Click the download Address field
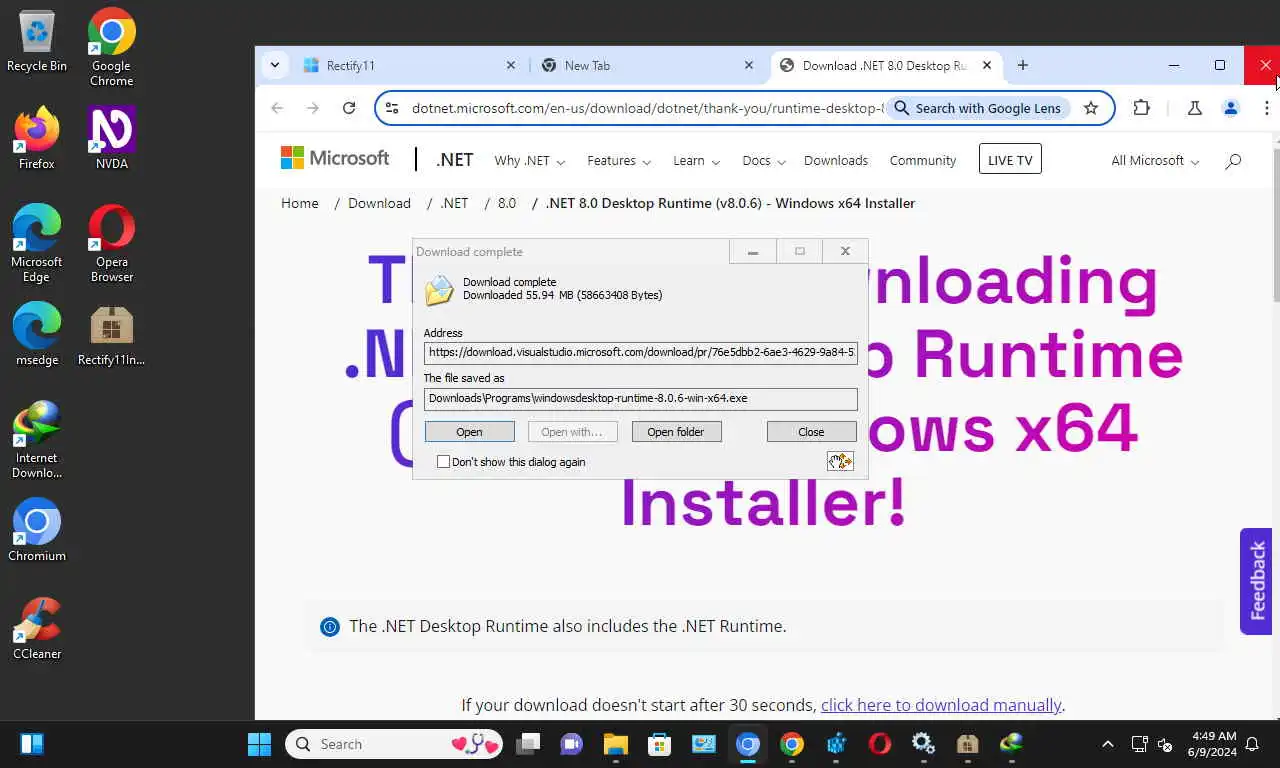Image resolution: width=1280 pixels, height=768 pixels. click(640, 352)
